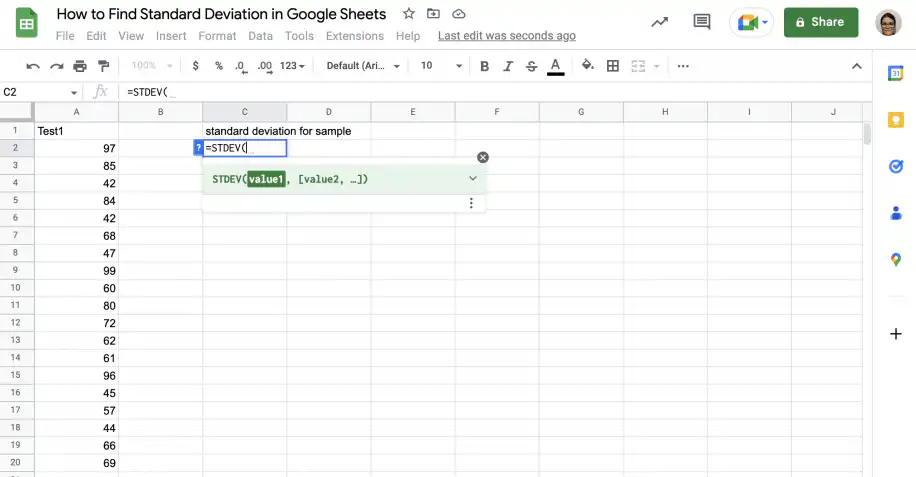
Task: Open more number formats 123 menu
Action: pos(292,66)
